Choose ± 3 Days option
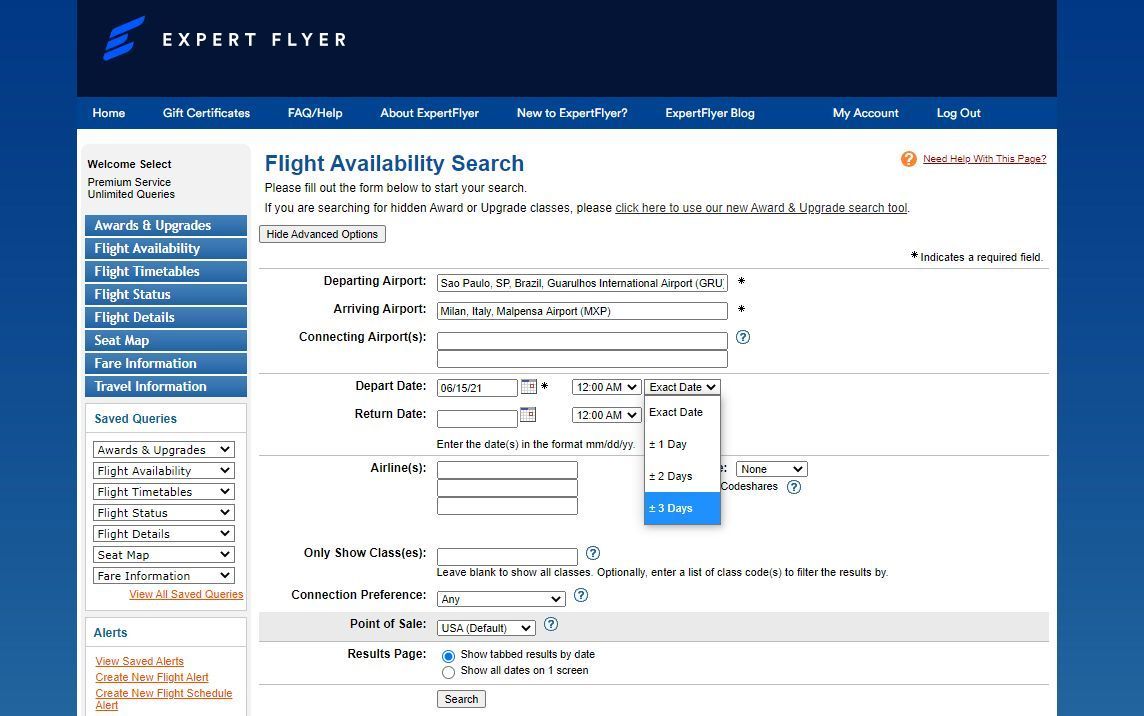This screenshot has width=1144, height=716. point(682,508)
